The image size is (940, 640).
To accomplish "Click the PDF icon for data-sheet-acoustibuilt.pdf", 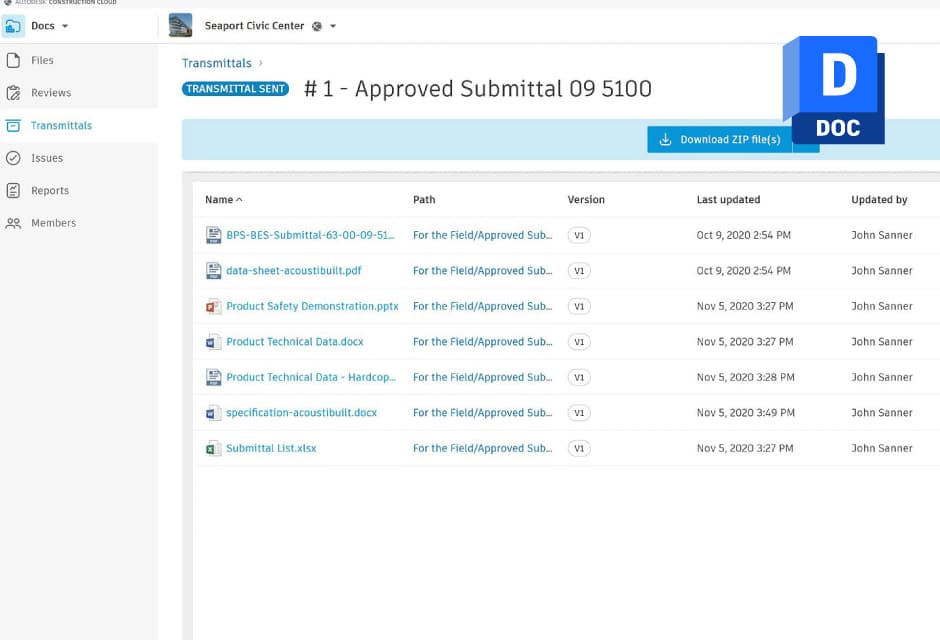I will (214, 270).
